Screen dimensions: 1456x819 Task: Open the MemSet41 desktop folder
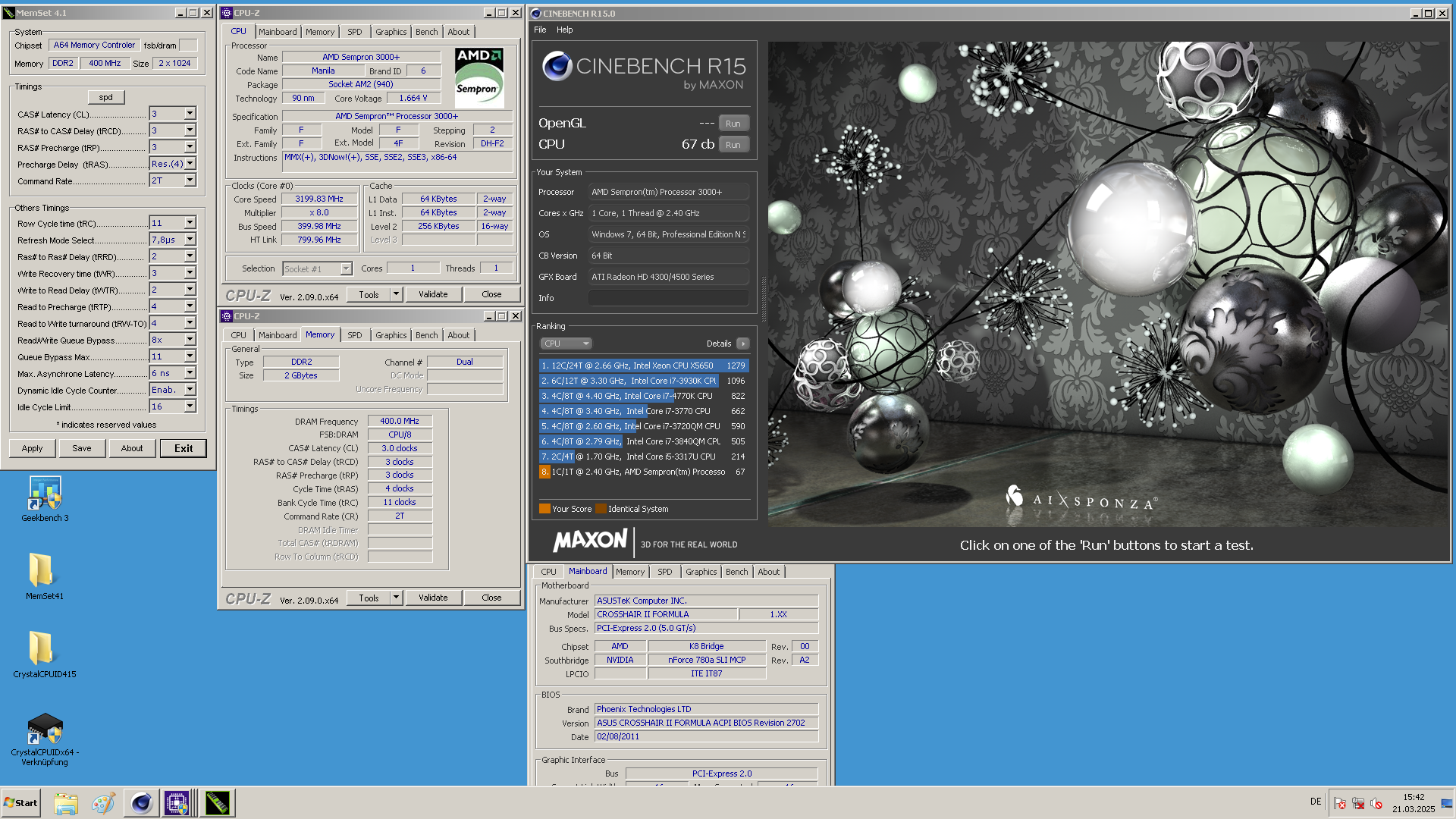click(x=44, y=576)
